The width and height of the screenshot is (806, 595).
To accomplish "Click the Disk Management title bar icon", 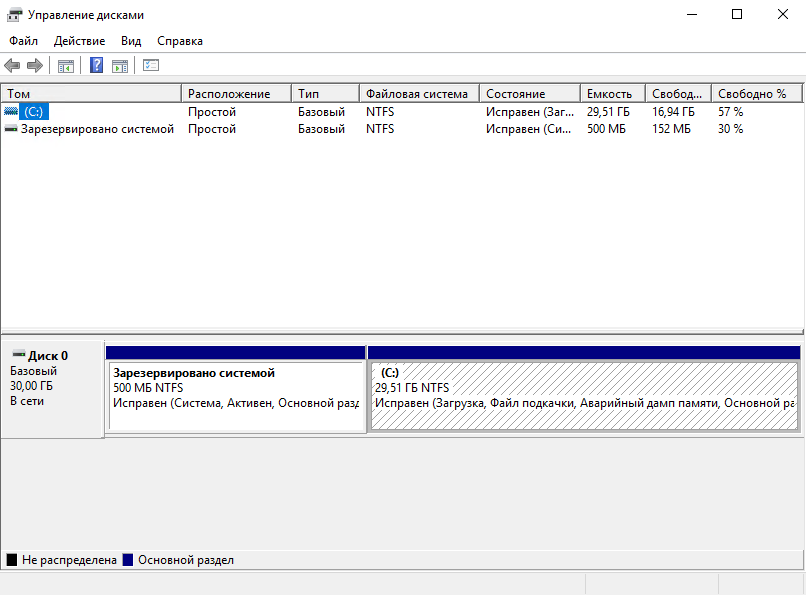I will point(14,15).
